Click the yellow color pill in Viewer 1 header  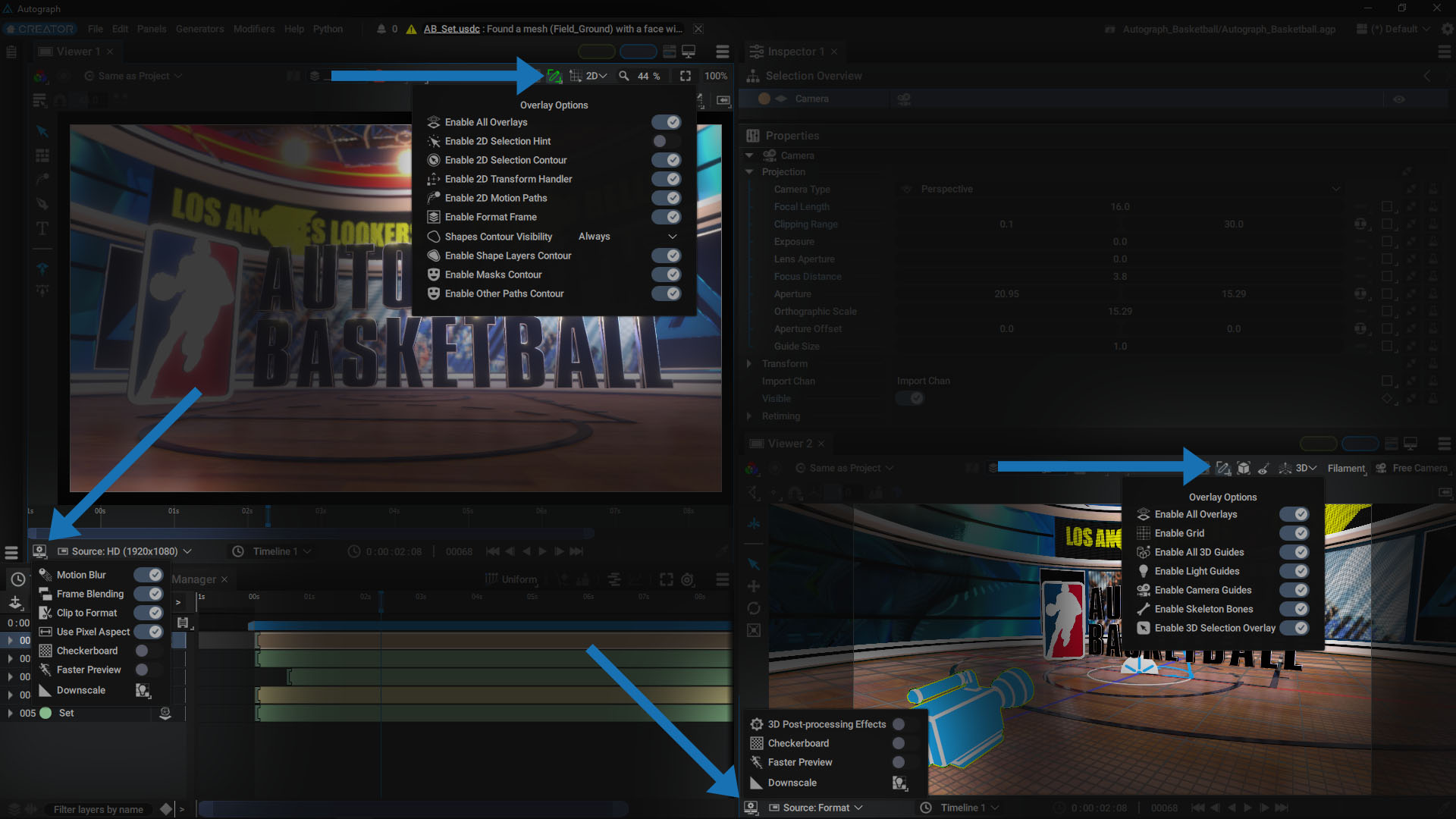(597, 52)
